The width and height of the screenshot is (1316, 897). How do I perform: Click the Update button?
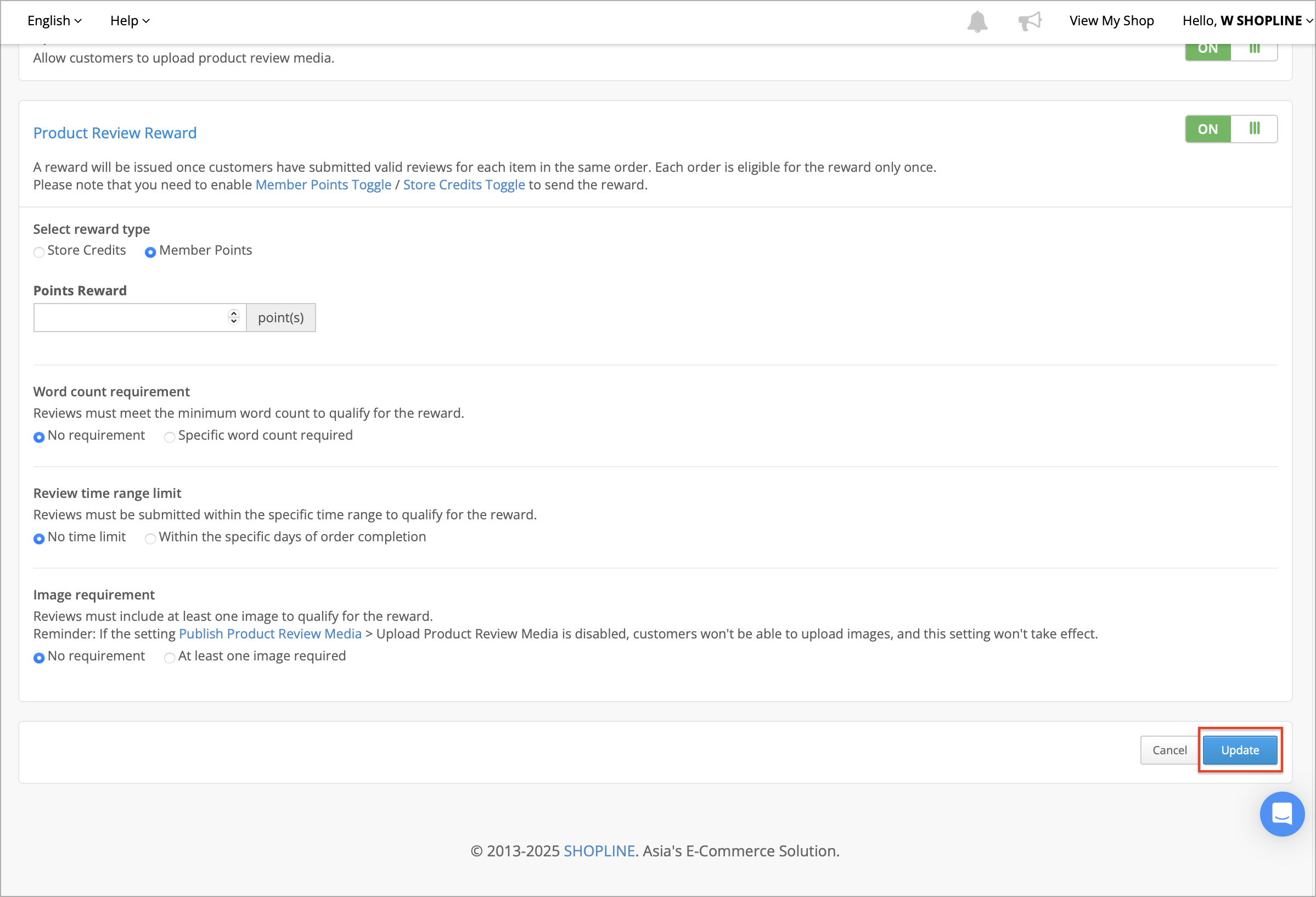[x=1240, y=750]
